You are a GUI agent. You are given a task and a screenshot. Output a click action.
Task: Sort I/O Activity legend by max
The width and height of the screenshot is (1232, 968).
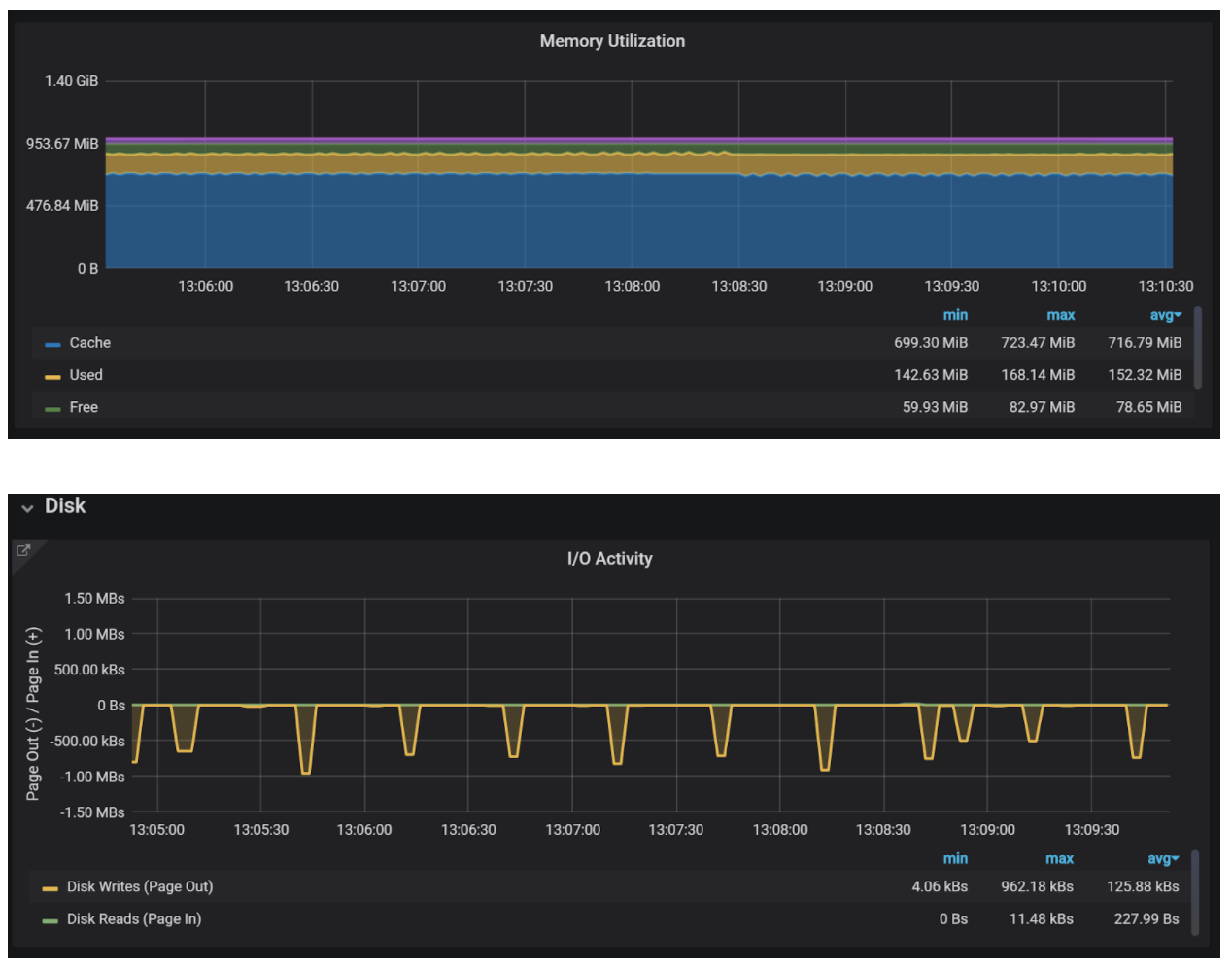pyautogui.click(x=1060, y=858)
